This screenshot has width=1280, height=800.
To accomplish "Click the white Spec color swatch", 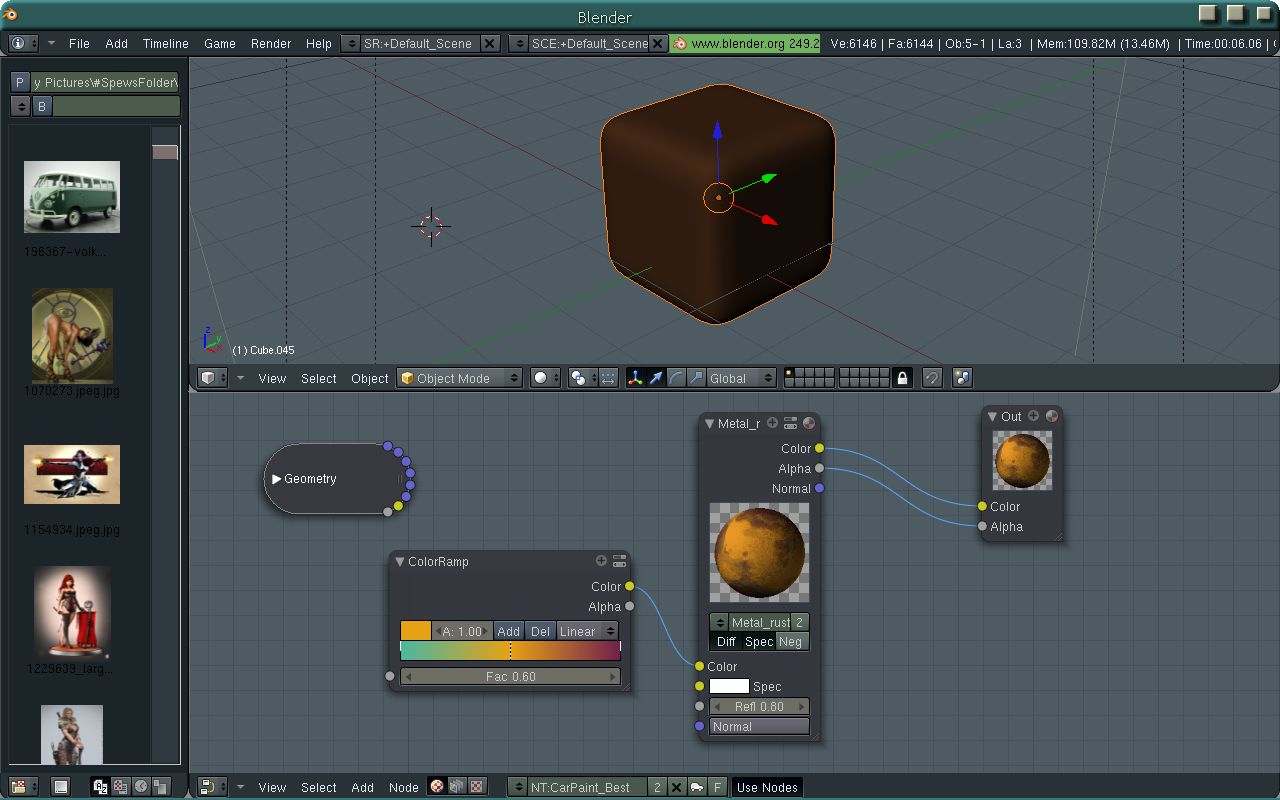I will [x=729, y=687].
